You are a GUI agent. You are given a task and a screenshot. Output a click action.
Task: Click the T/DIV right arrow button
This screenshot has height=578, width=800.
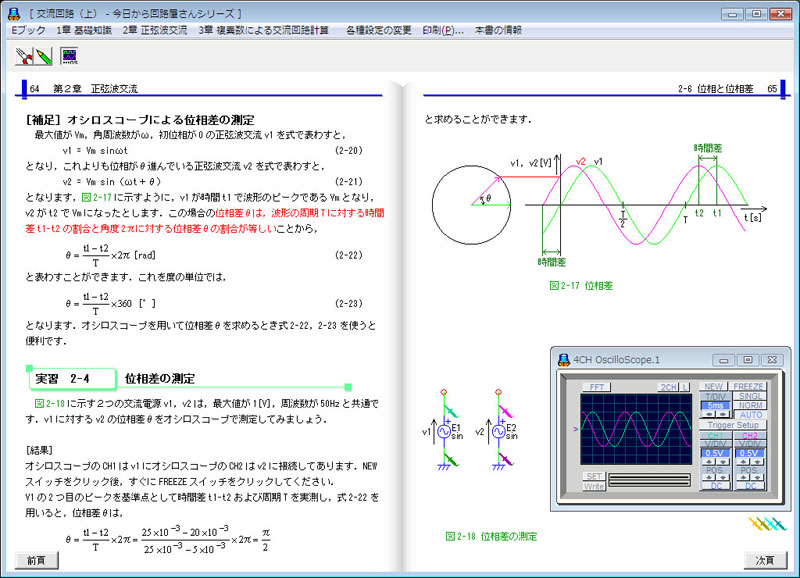(x=723, y=414)
